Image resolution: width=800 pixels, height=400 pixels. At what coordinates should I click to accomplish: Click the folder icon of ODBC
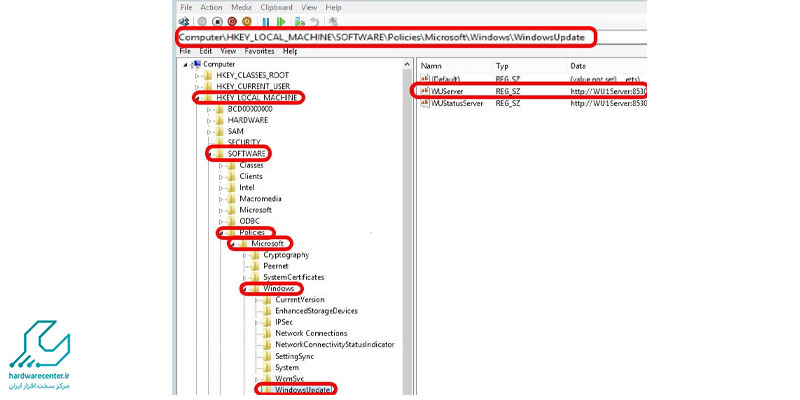(x=231, y=221)
